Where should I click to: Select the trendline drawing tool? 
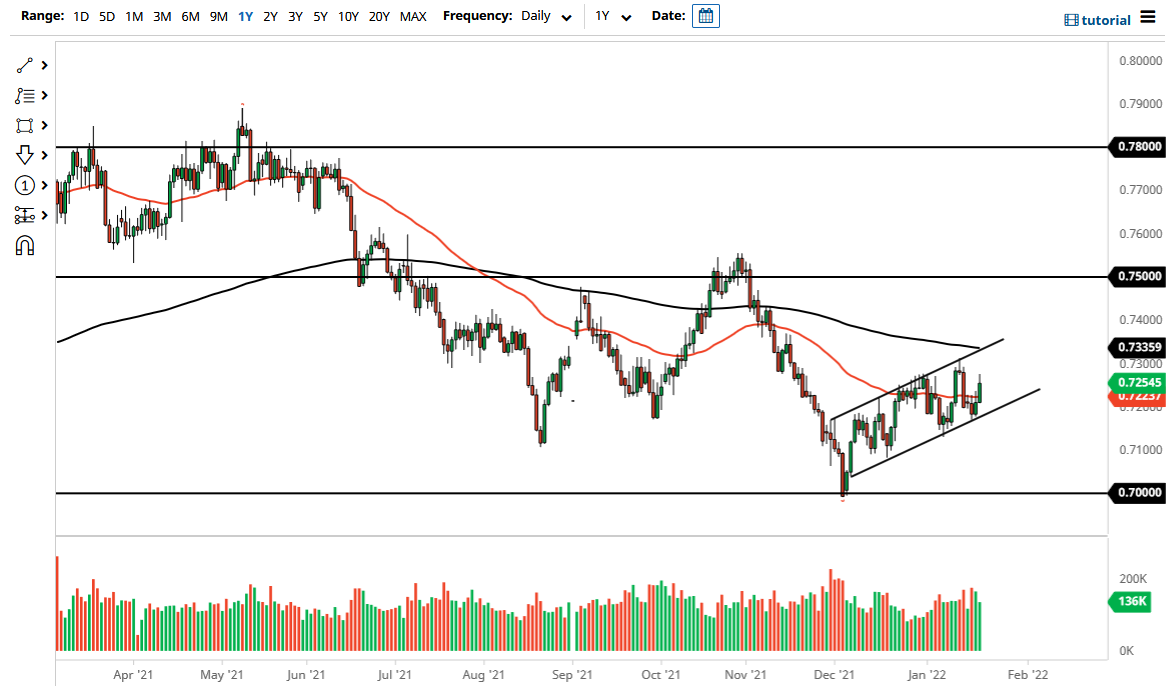coord(25,65)
